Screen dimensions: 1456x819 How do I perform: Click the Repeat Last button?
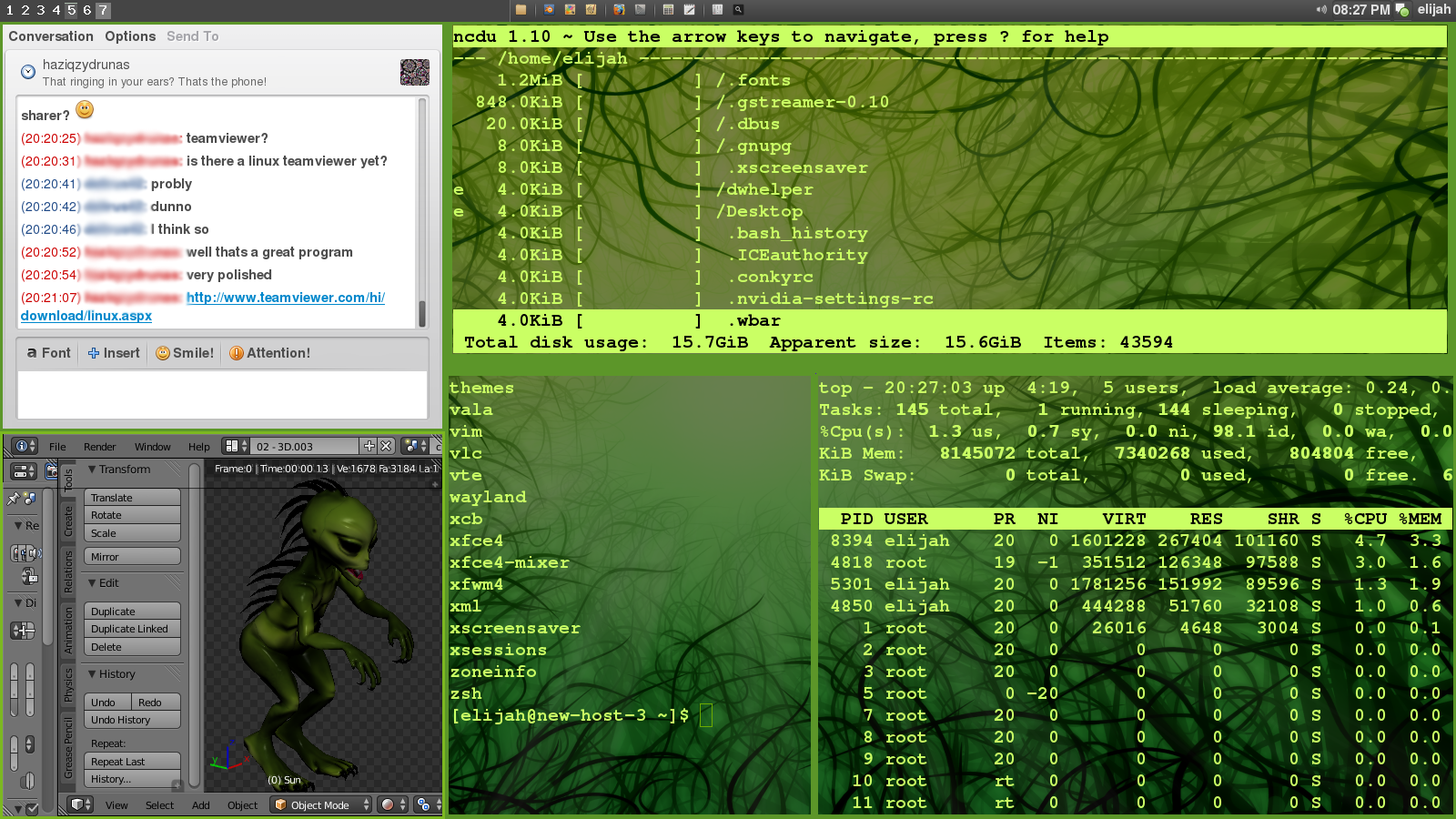click(133, 762)
